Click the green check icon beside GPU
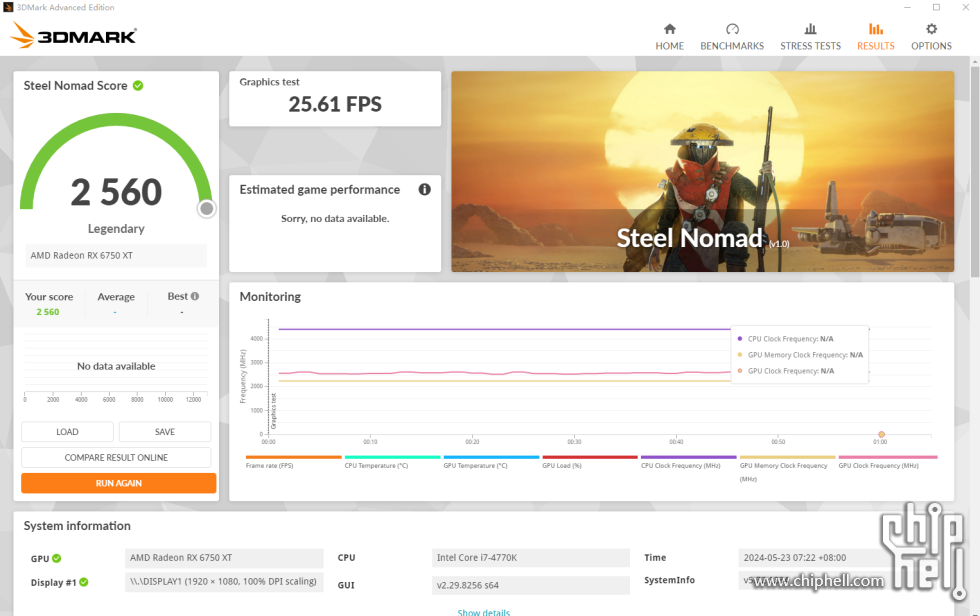Image resolution: width=980 pixels, height=616 pixels. (x=57, y=558)
